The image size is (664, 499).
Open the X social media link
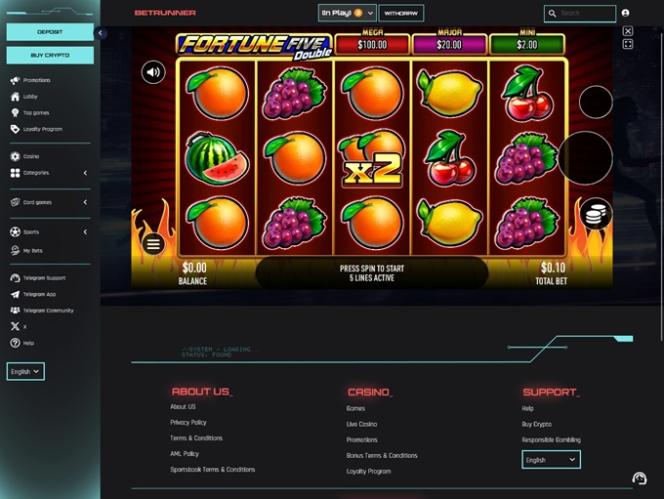[x=19, y=326]
